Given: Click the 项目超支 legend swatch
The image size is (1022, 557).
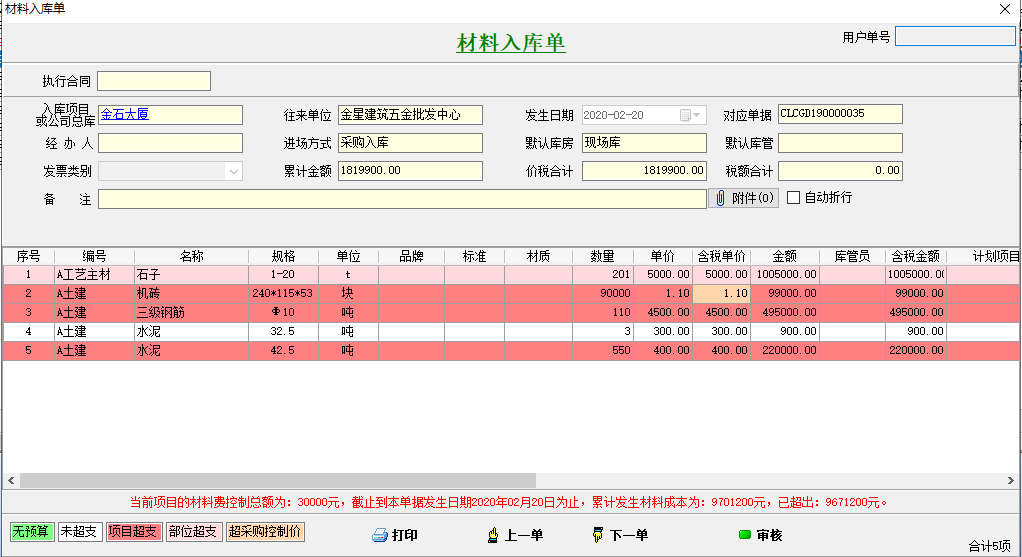Looking at the screenshot, I should click(x=134, y=532).
